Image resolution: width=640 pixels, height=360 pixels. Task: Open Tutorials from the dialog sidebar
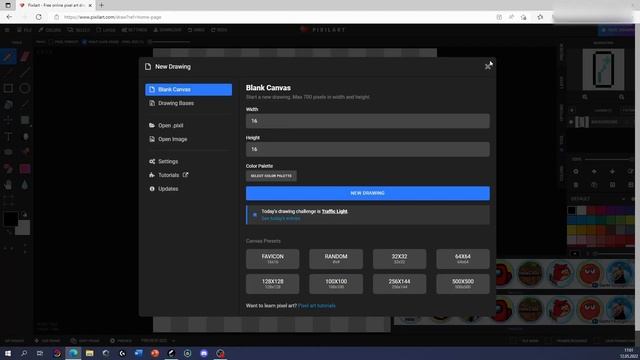click(168, 175)
